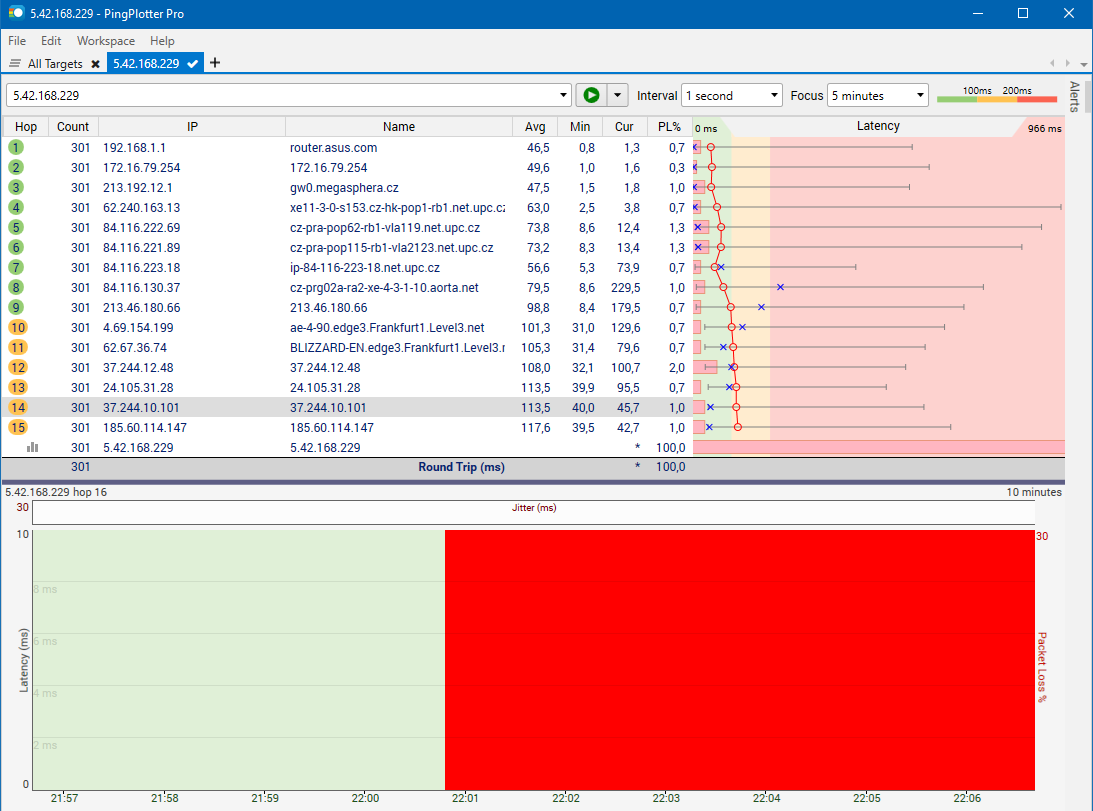
Task: Select hop 2 green circle icon
Action: click(16, 167)
